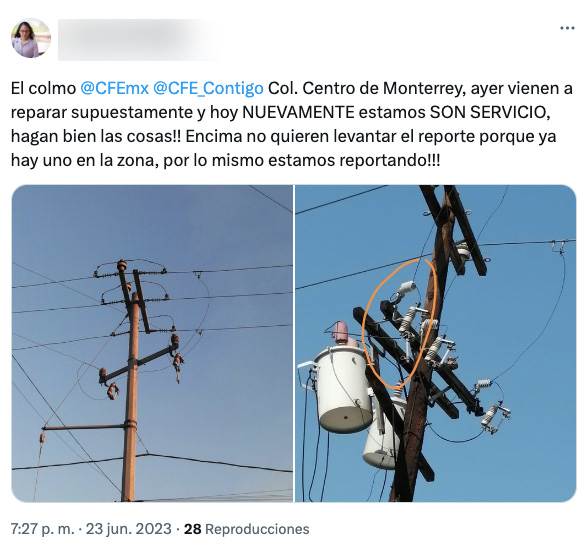Select the tweet text starting with El colmo
586x547 pixels.
tap(292, 124)
